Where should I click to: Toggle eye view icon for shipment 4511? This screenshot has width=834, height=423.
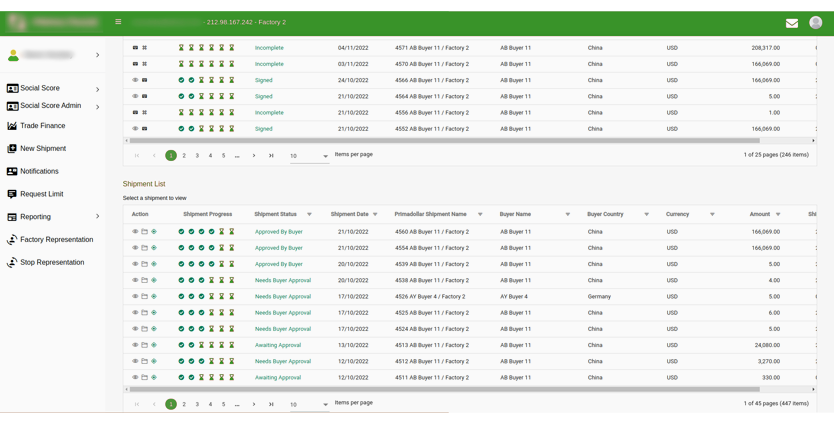pos(135,378)
